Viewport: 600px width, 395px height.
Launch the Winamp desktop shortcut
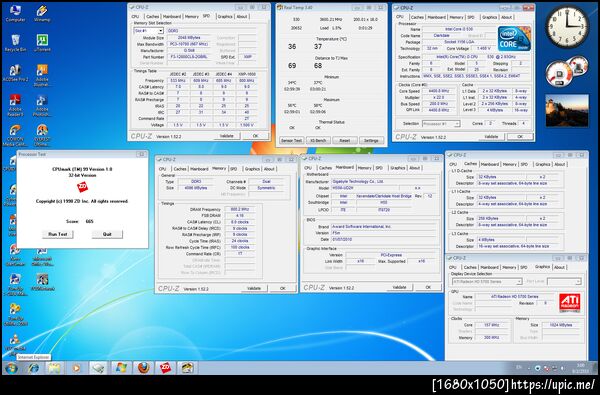pyautogui.click(x=42, y=13)
